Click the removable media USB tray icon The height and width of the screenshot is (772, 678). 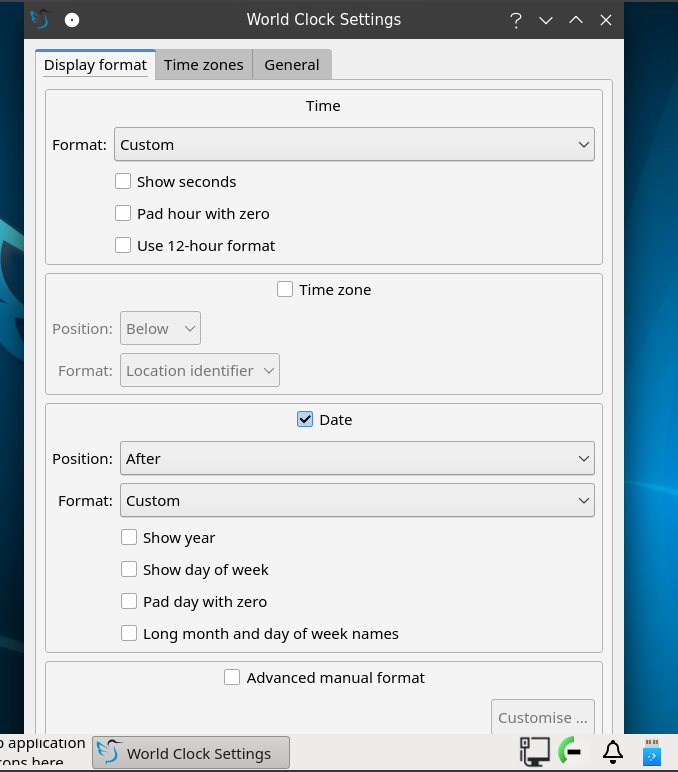(x=652, y=752)
